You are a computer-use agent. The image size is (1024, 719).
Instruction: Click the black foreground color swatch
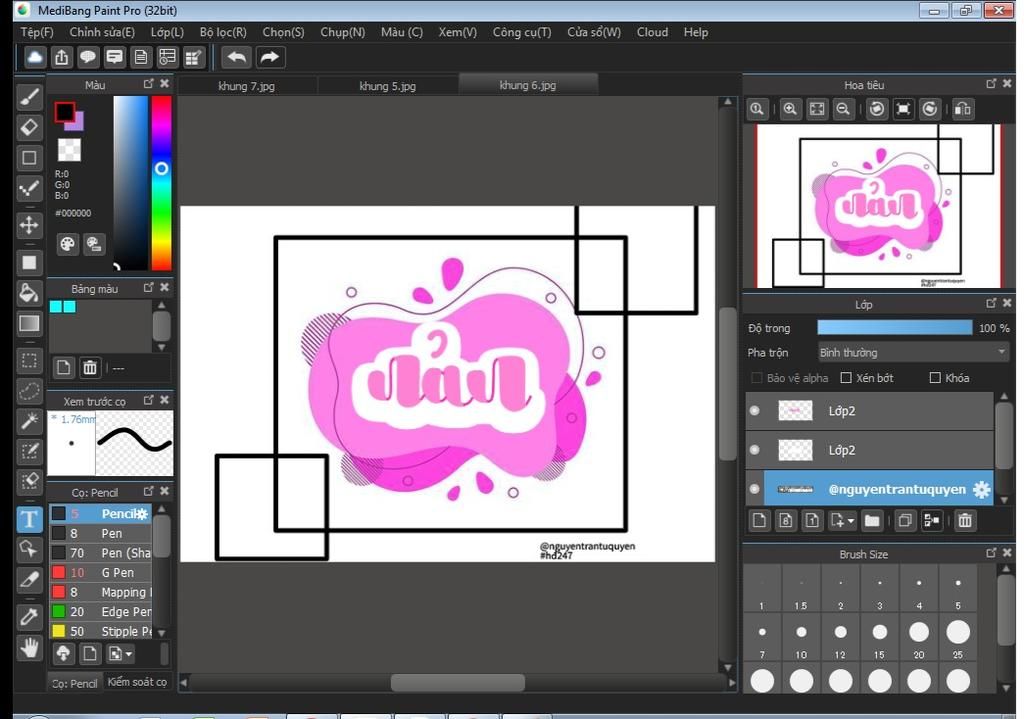[x=65, y=112]
